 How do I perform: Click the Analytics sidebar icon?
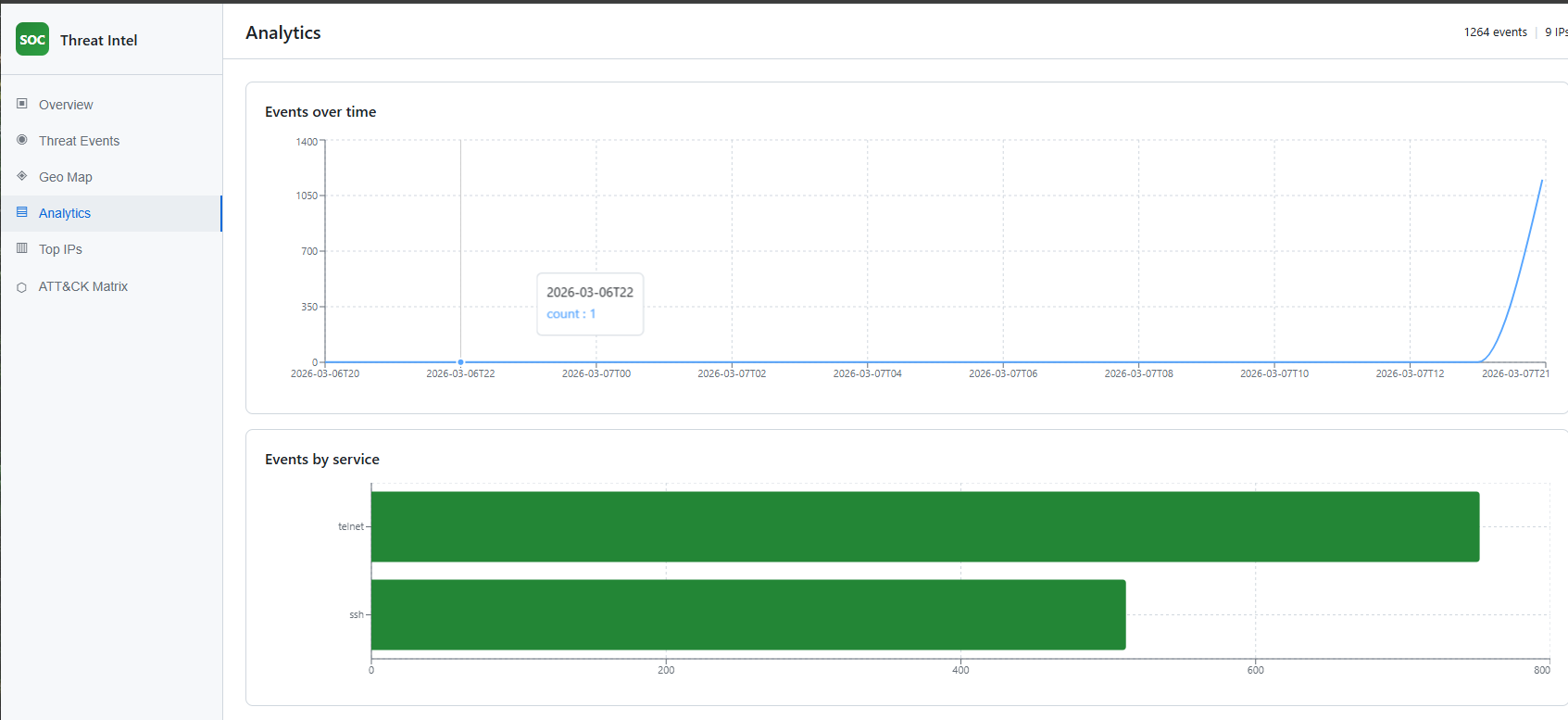tap(22, 212)
